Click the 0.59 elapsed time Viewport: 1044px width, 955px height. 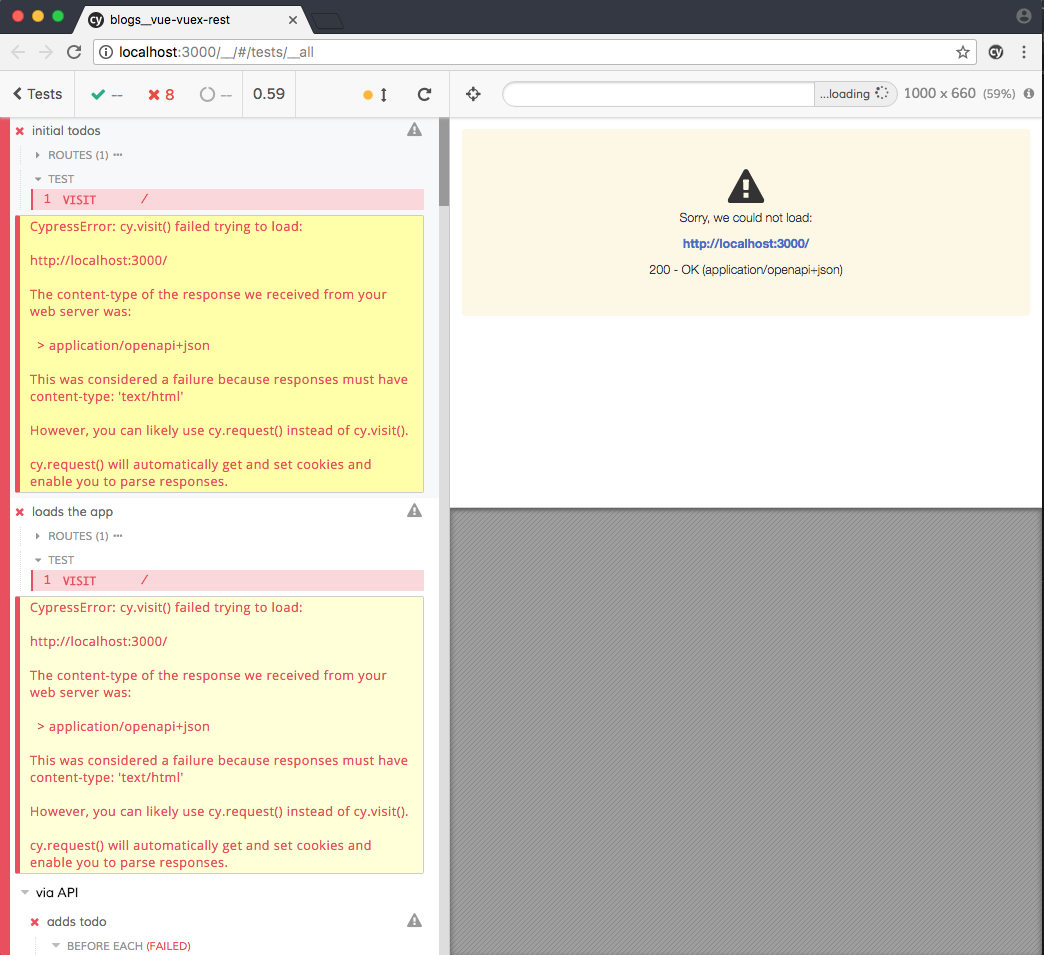(268, 94)
